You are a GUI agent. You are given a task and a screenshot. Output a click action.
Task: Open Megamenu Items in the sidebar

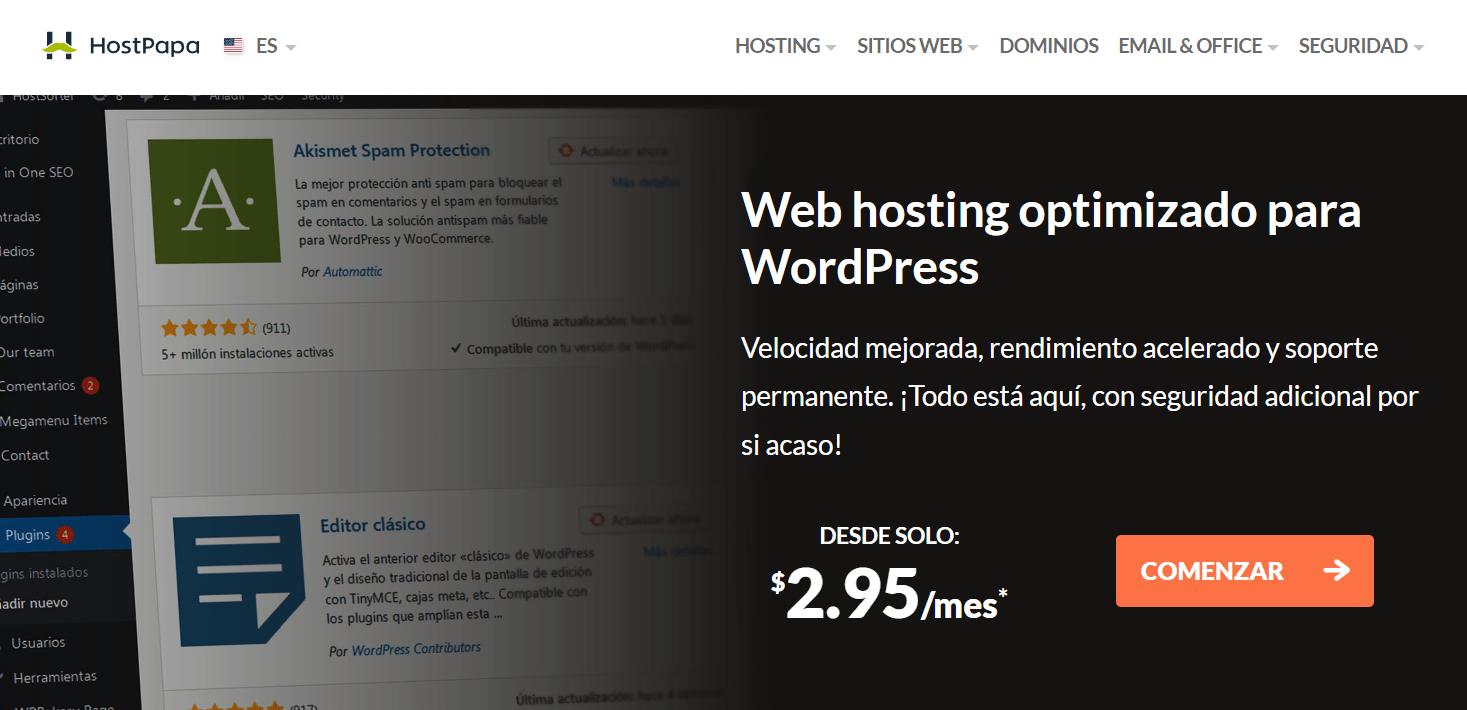54,420
